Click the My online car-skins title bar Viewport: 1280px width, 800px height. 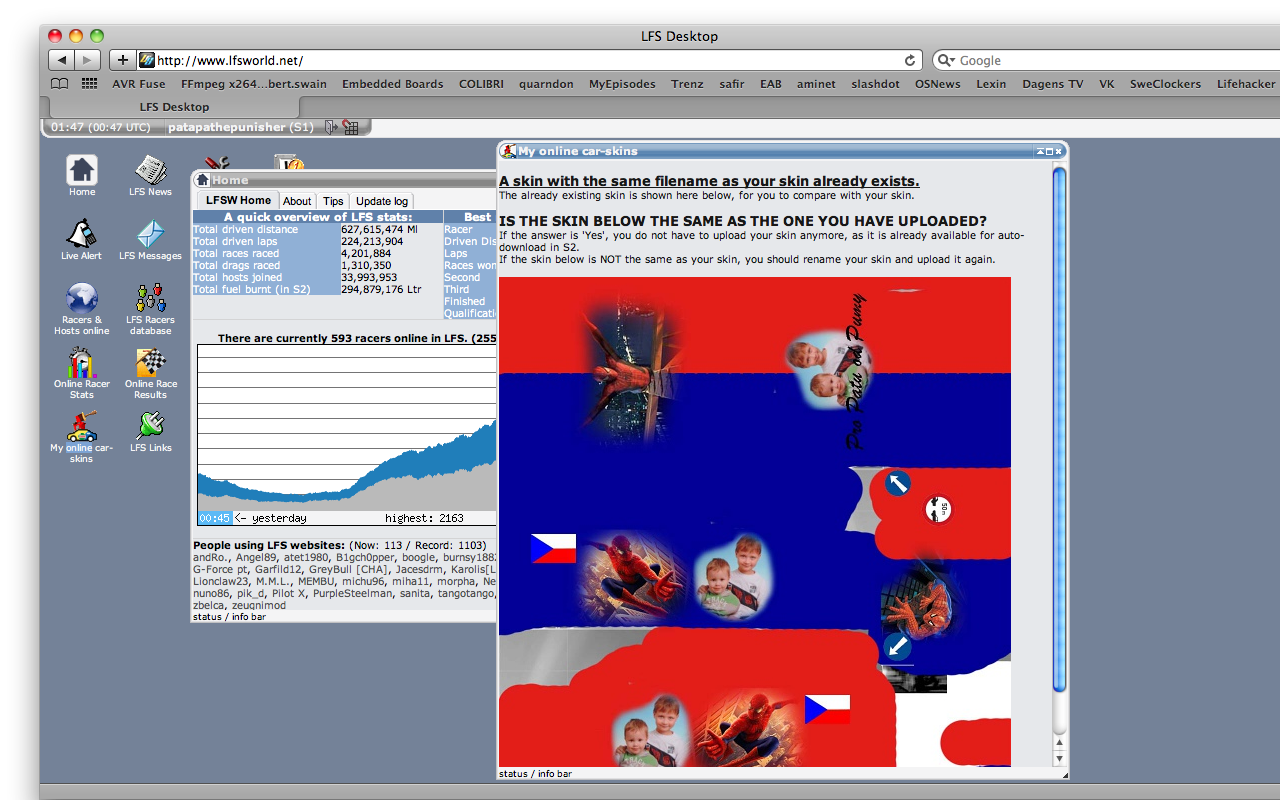(x=783, y=151)
